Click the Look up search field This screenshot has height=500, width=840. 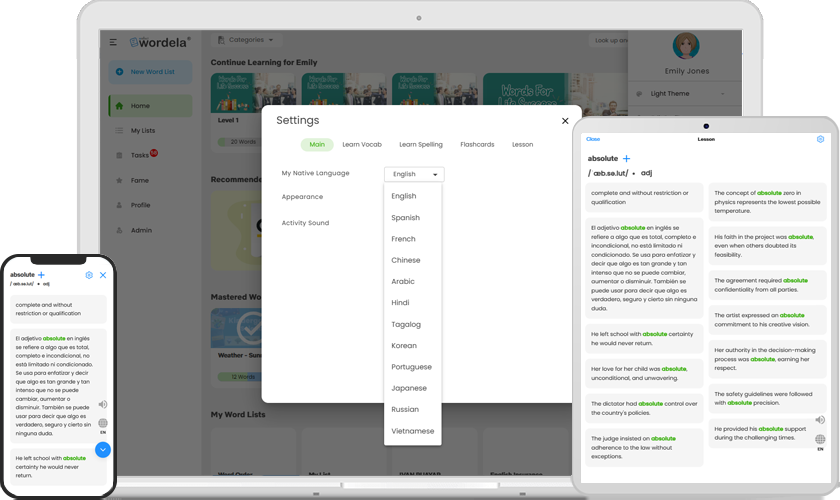pyautogui.click(x=610, y=40)
